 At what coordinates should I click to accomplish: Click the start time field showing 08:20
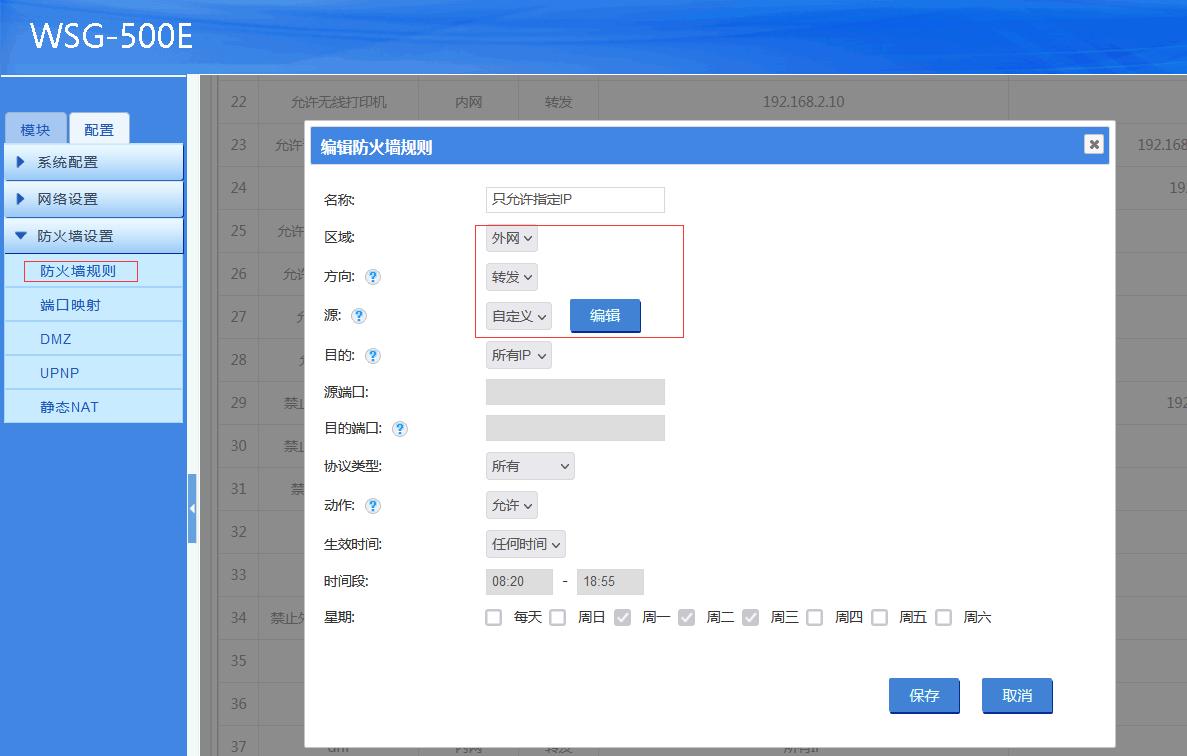point(519,581)
